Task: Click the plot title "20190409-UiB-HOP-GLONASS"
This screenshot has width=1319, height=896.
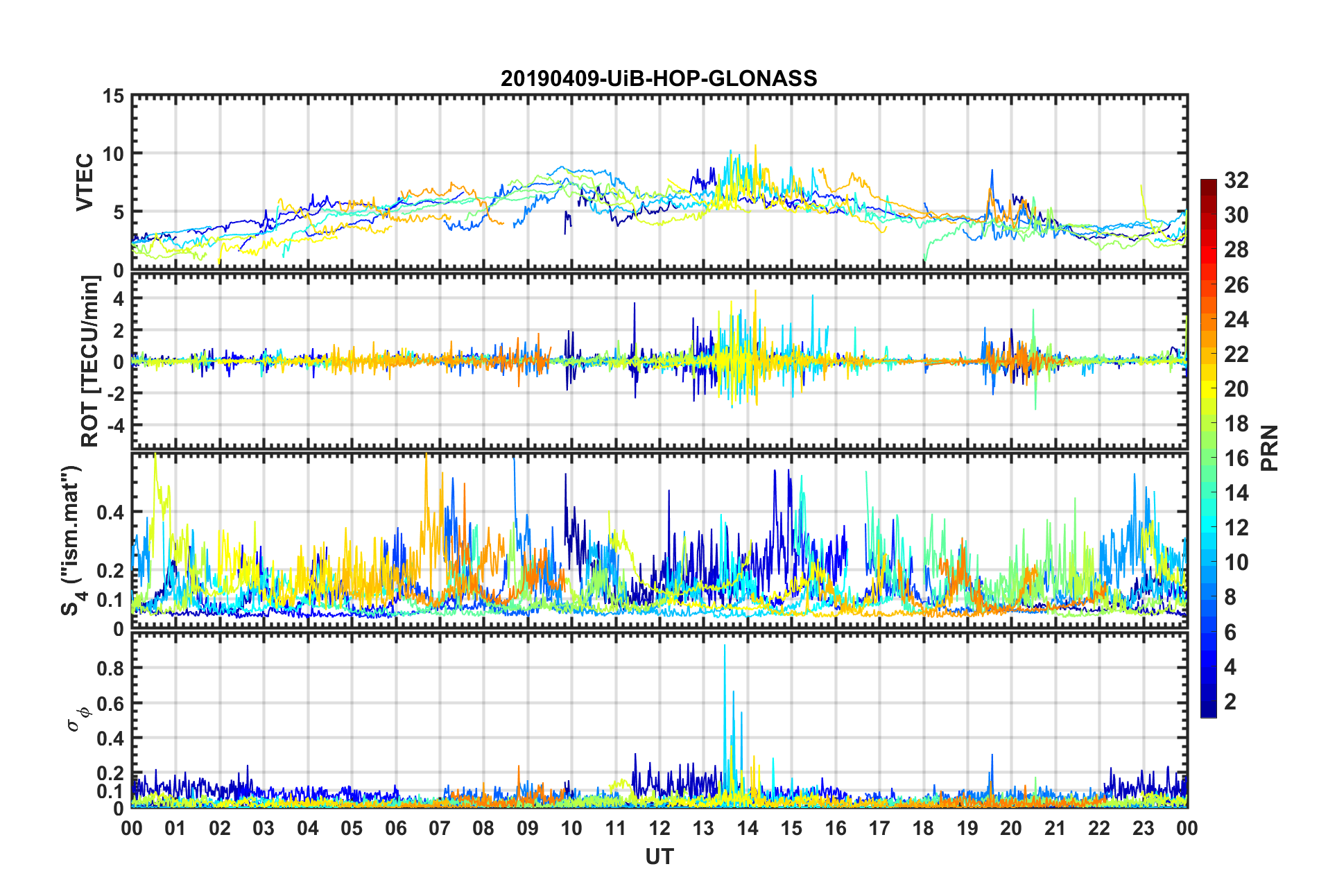Action: point(659,78)
